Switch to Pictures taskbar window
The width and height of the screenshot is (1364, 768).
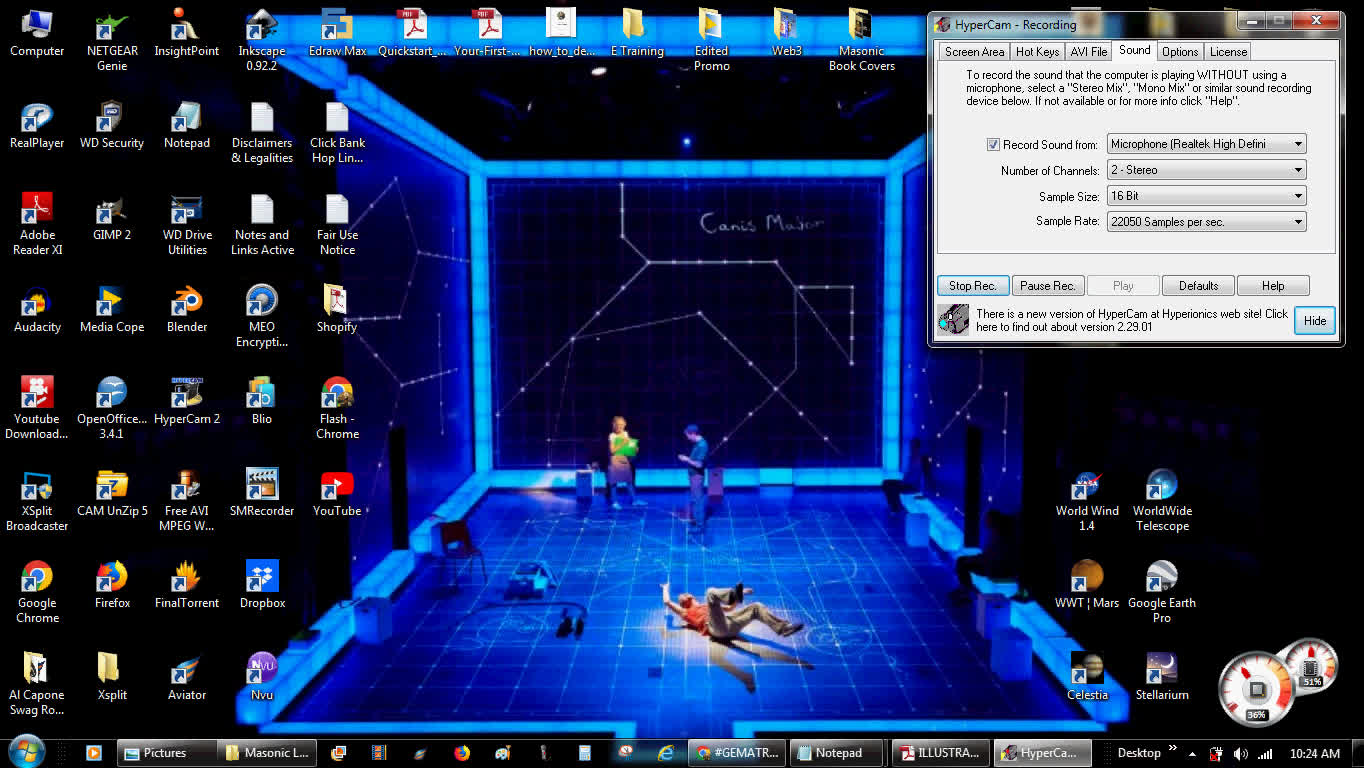[x=167, y=753]
